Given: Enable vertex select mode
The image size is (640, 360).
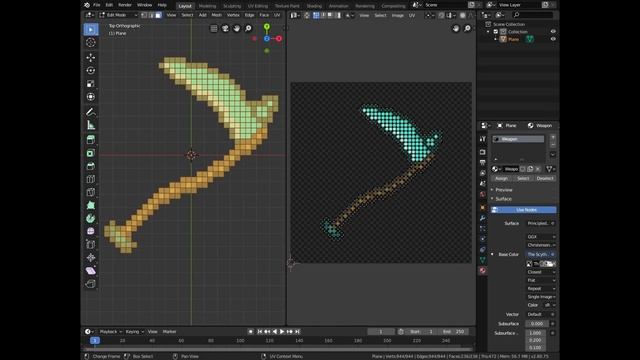Looking at the screenshot, I should coord(144,15).
